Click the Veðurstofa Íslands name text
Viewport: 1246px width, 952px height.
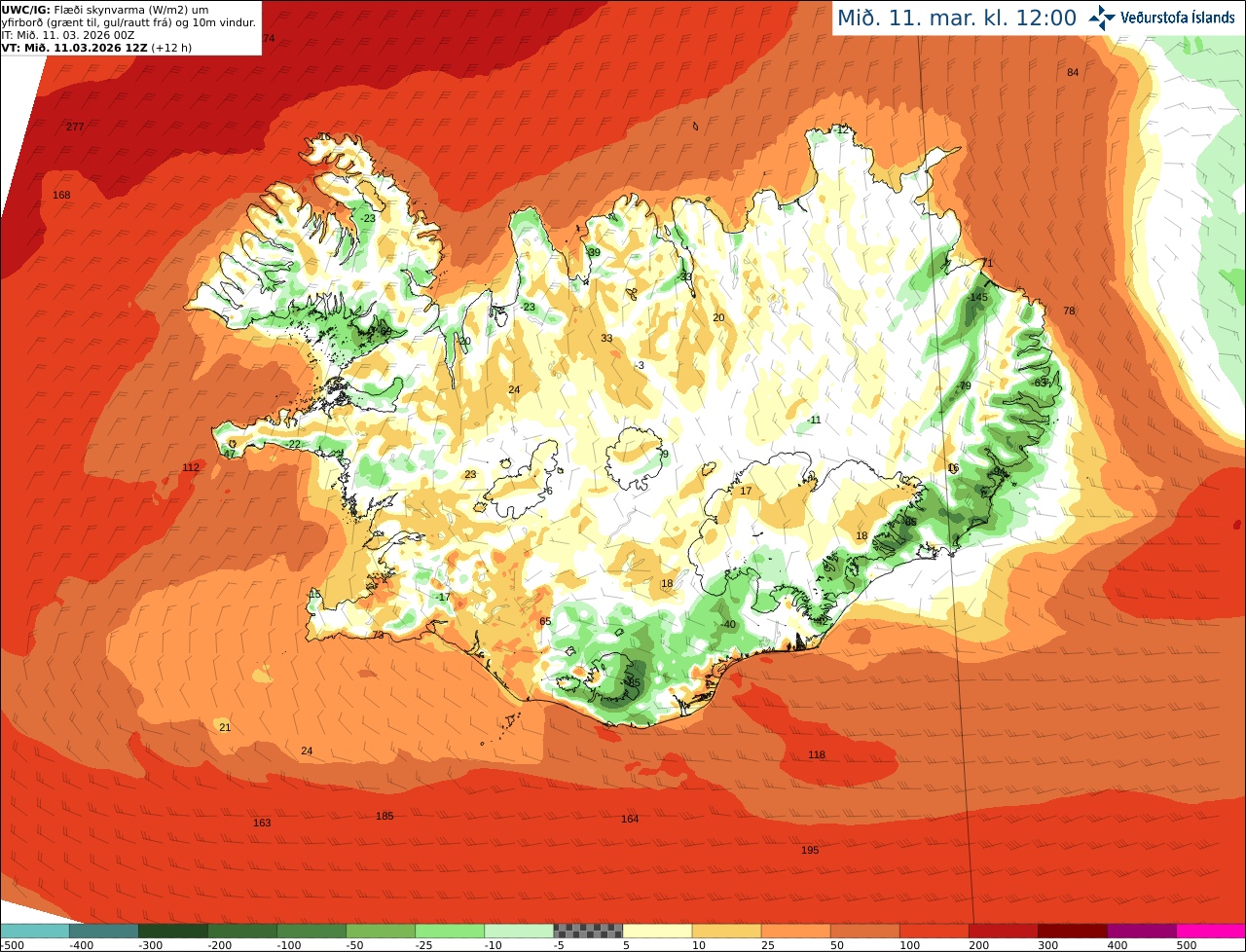(x=1178, y=18)
